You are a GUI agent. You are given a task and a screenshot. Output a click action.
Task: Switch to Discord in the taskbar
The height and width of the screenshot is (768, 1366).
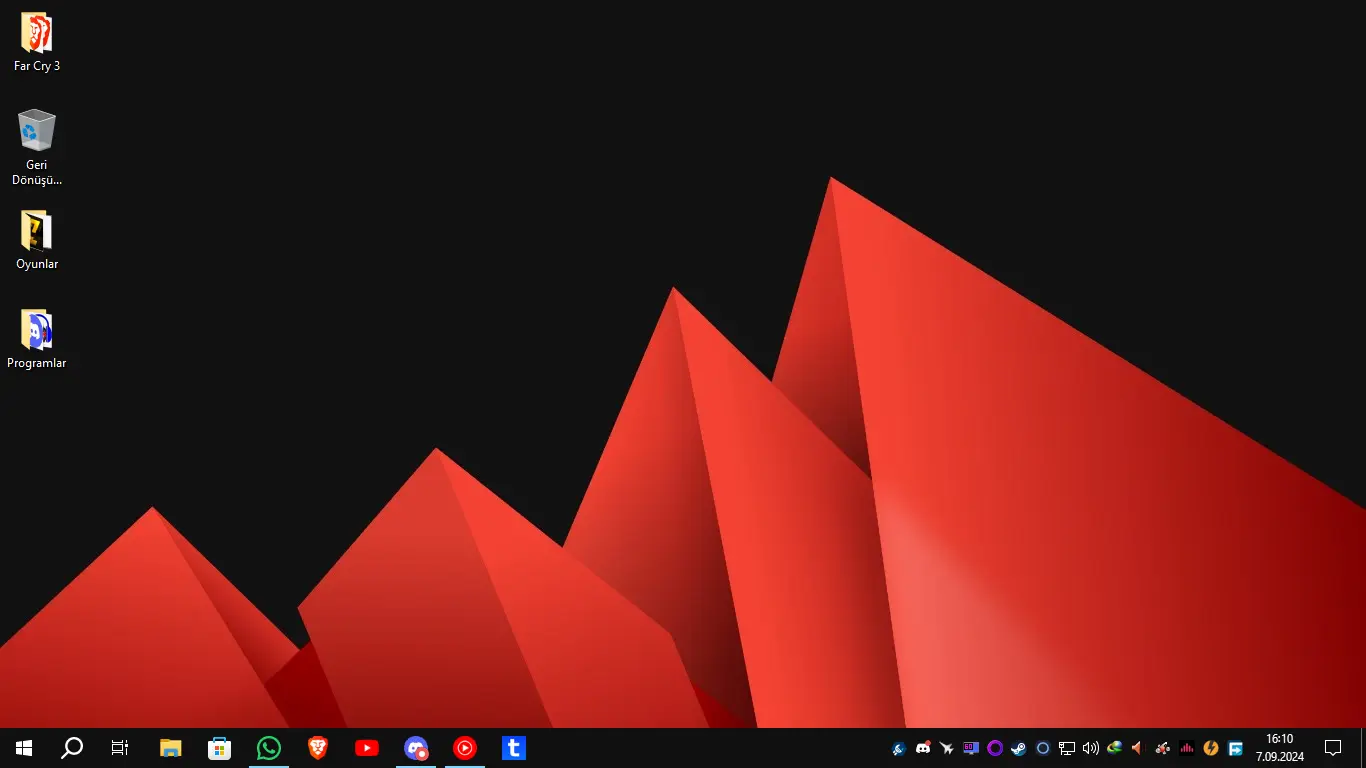(x=416, y=748)
